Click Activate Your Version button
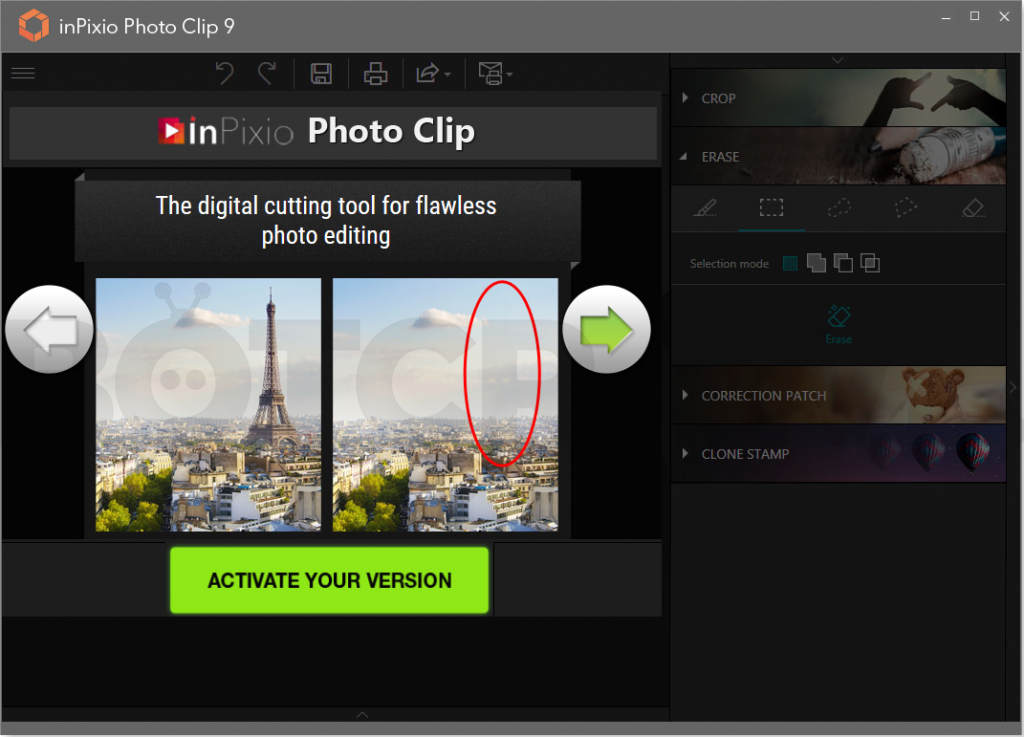 (329, 580)
